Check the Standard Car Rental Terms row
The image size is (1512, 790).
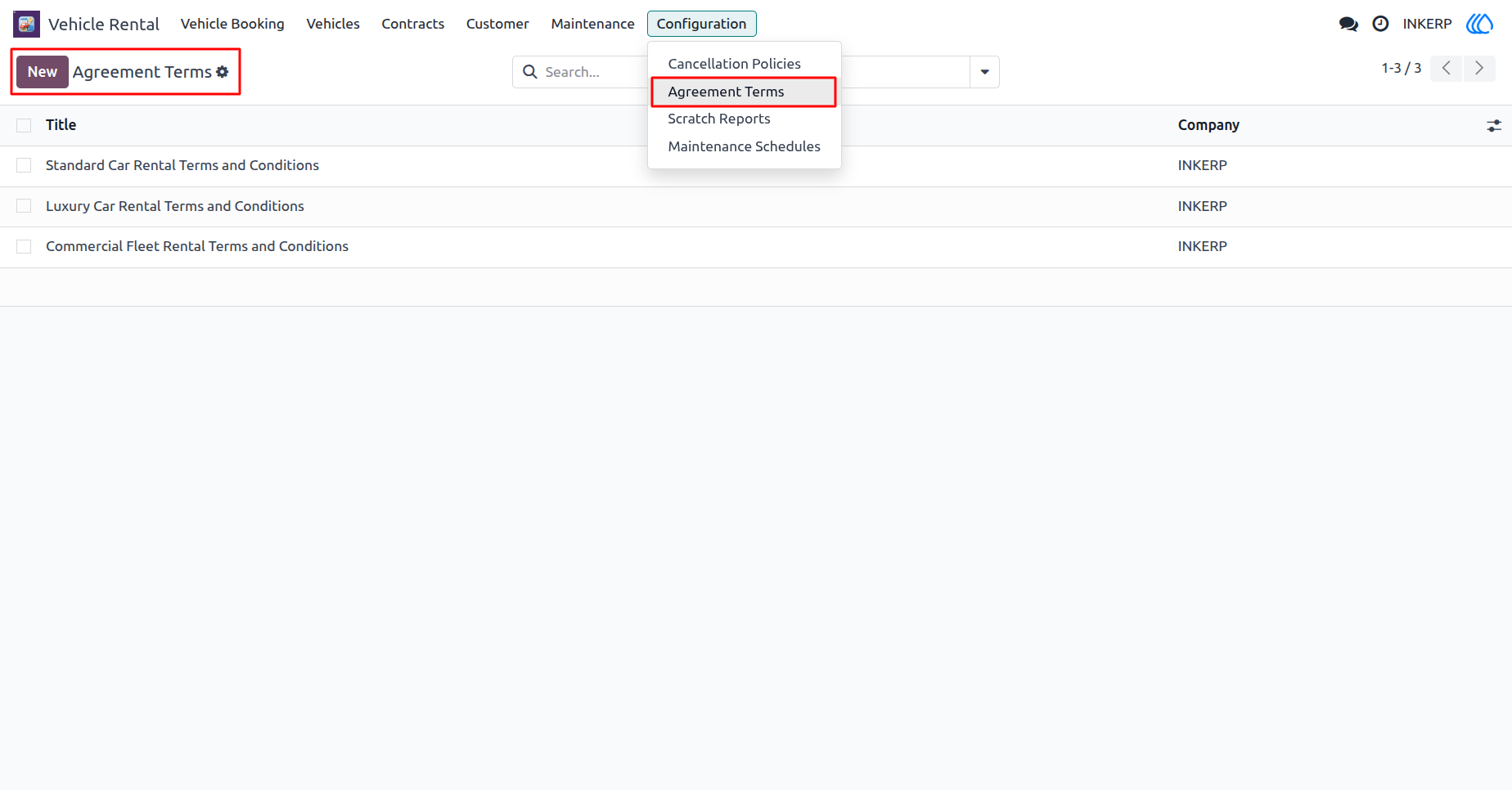click(24, 165)
